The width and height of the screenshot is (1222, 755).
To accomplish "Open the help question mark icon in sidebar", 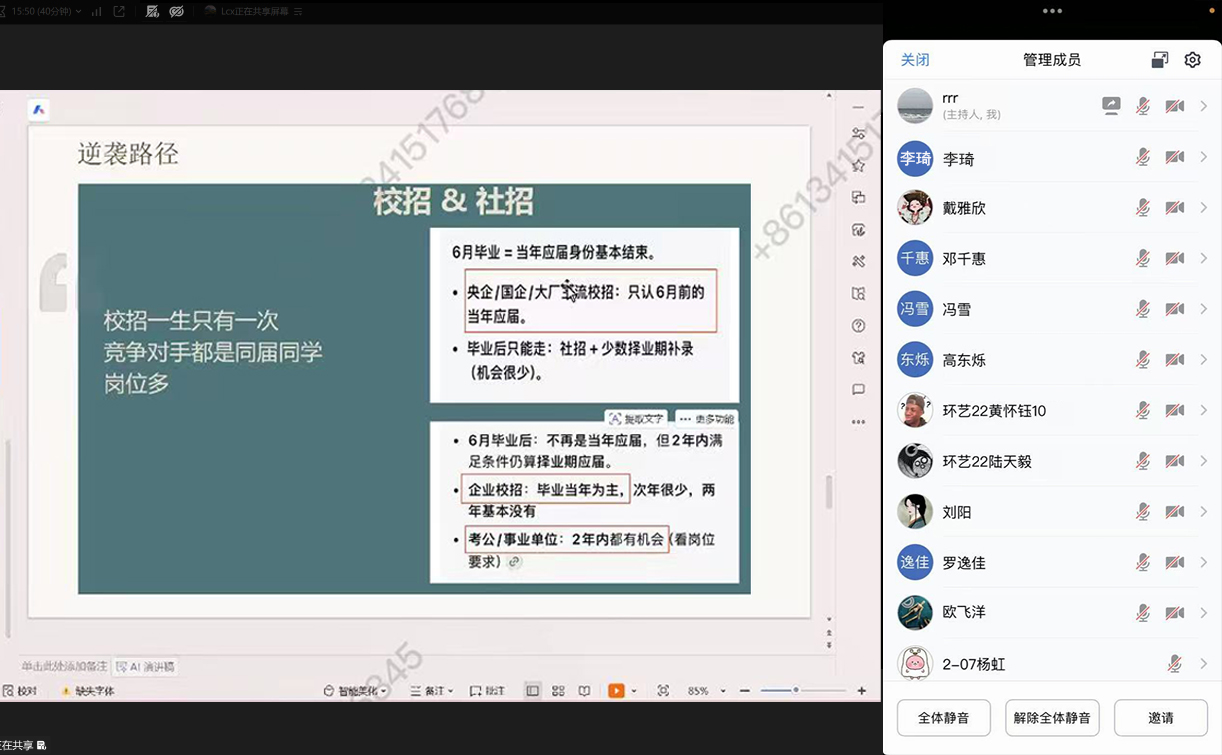I will [858, 326].
